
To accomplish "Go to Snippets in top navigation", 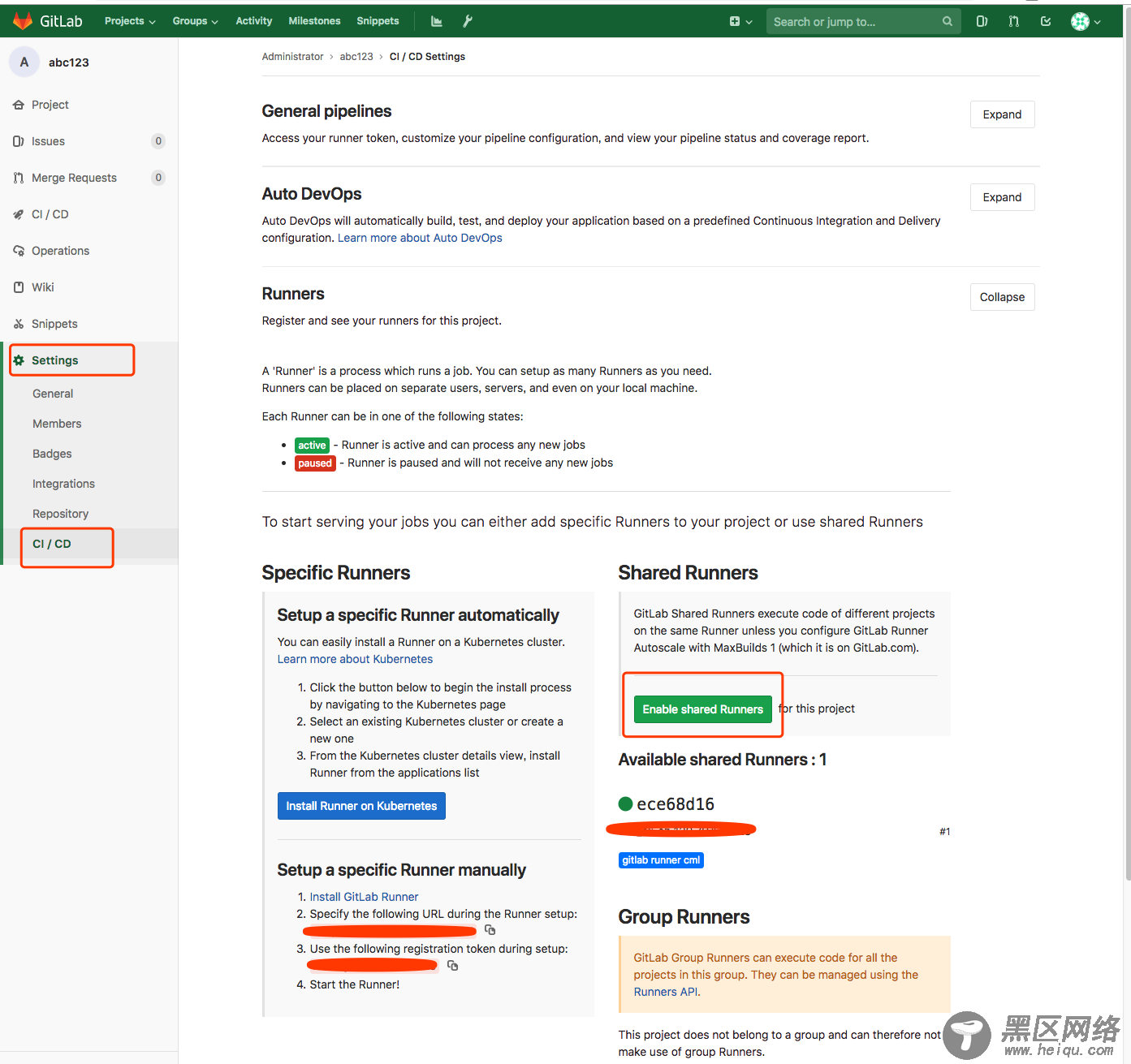I will point(378,21).
